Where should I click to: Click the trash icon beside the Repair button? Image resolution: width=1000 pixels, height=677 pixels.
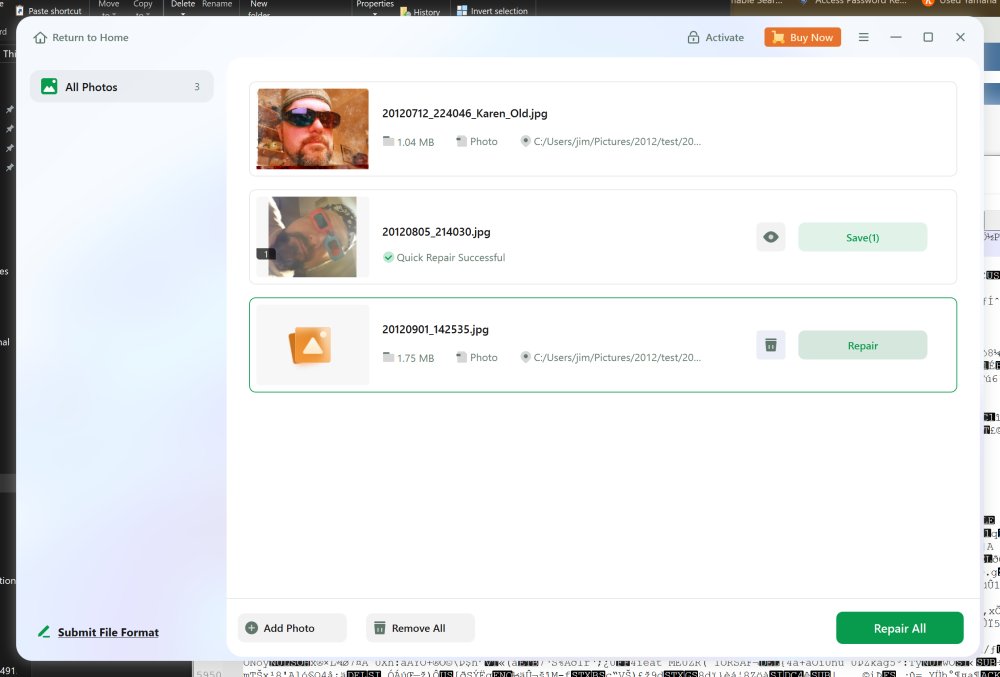[x=770, y=344]
